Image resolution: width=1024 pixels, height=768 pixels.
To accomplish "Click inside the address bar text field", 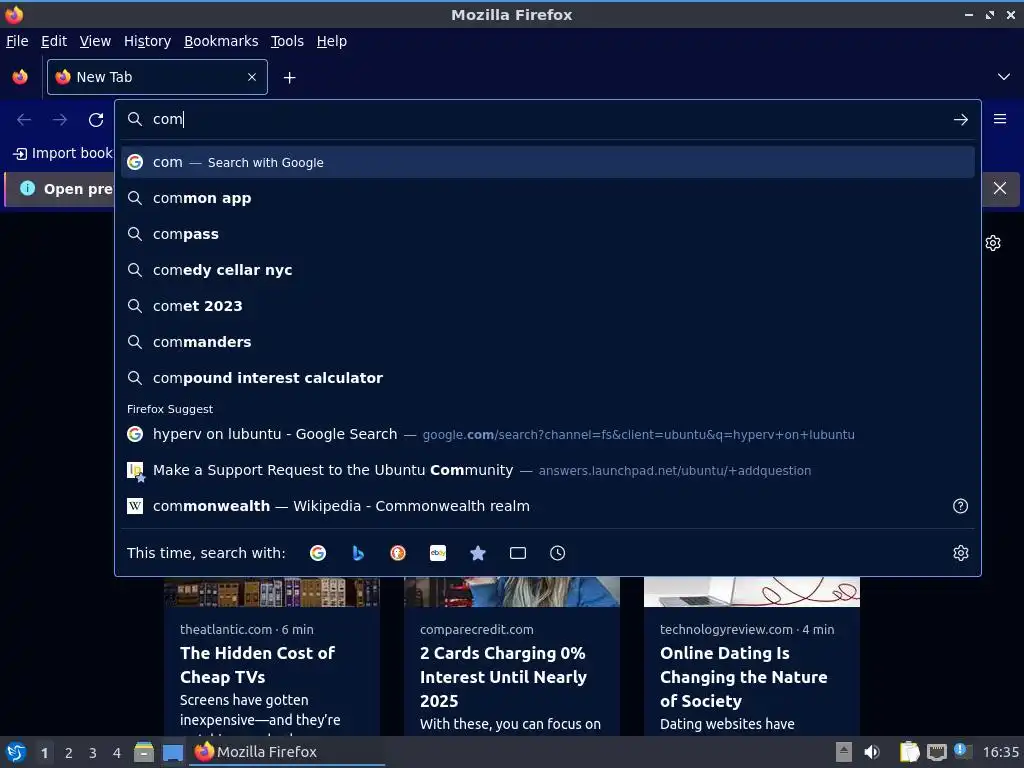I will pos(547,120).
